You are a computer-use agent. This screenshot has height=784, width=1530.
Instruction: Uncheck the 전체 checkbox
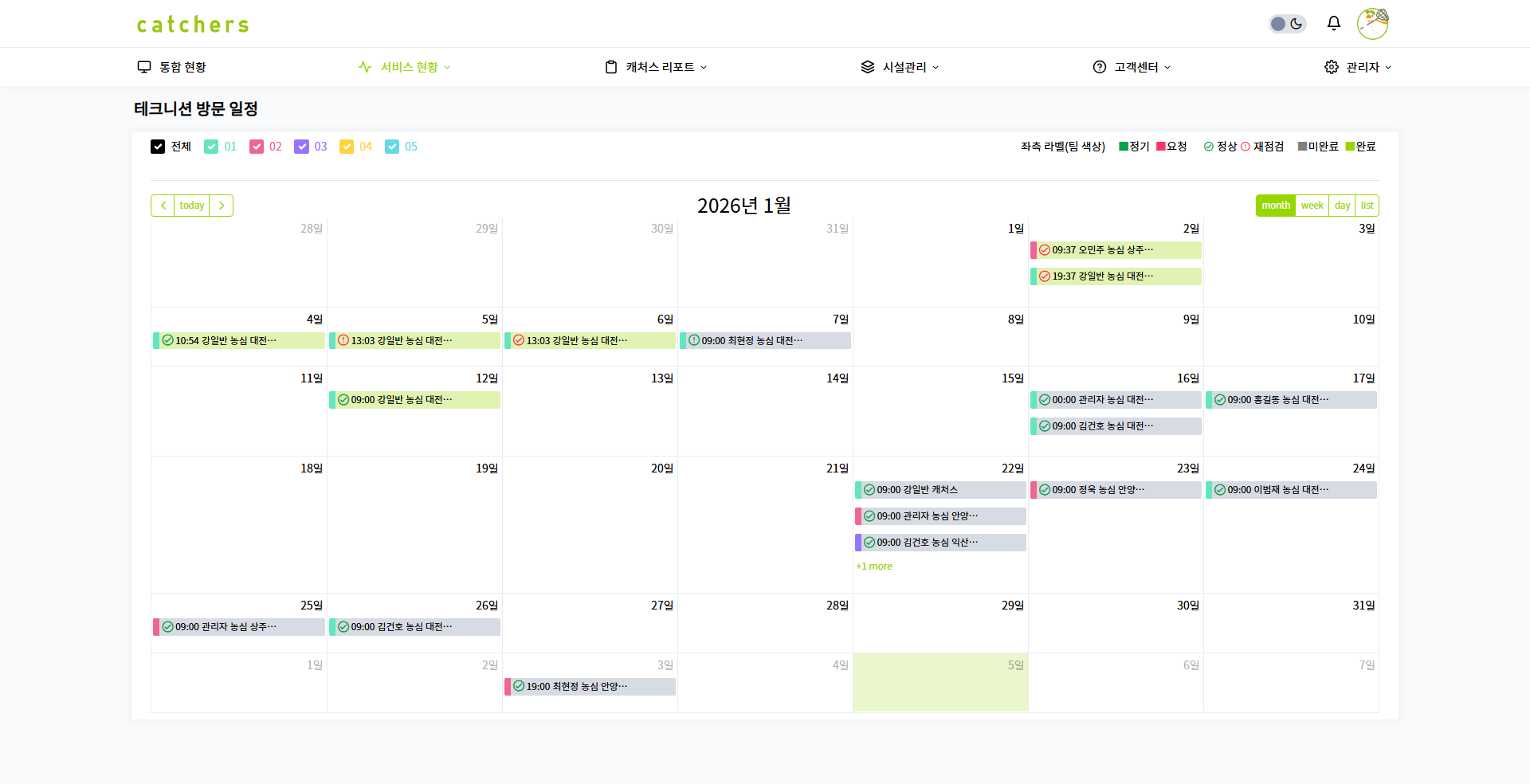coord(158,147)
